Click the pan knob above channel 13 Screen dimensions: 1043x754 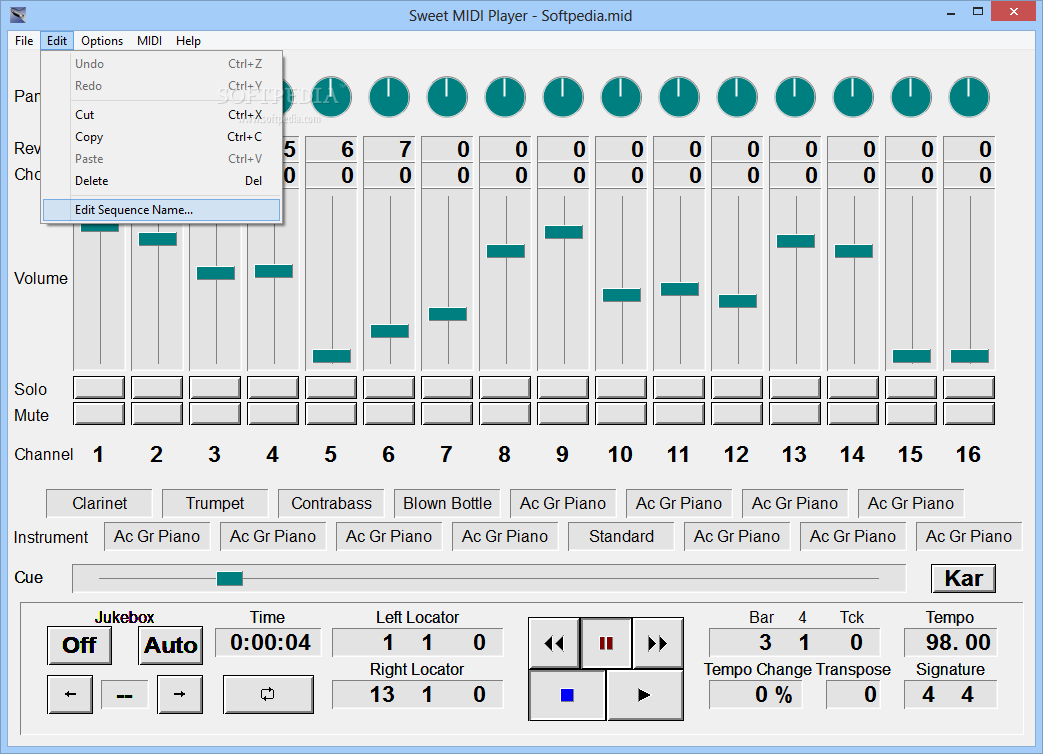(795, 97)
